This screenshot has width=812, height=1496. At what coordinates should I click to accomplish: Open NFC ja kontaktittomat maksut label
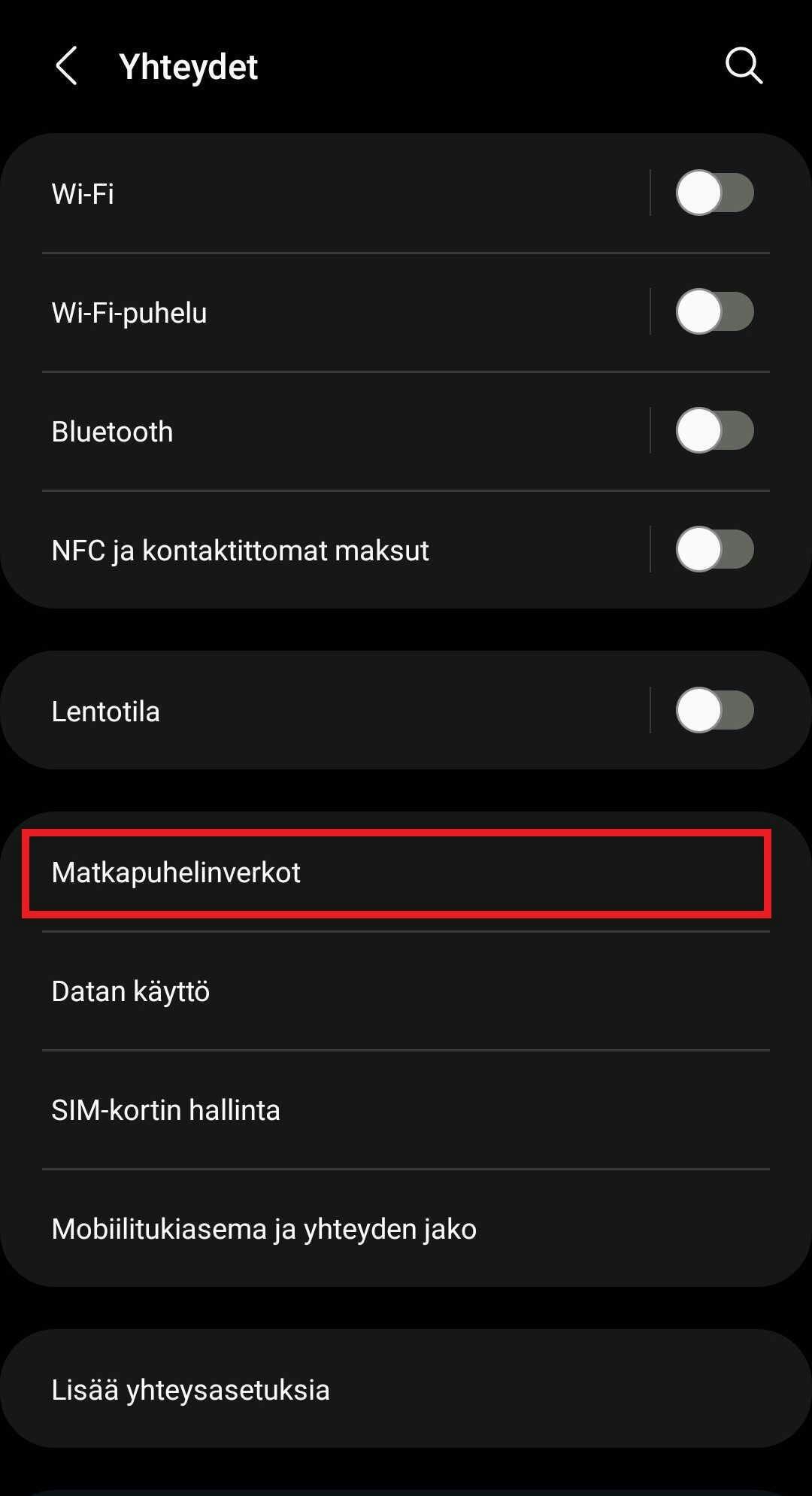tap(240, 551)
